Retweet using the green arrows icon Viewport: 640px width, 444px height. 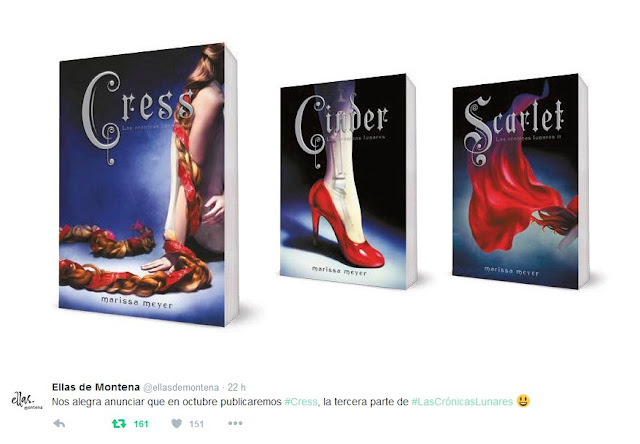(x=119, y=424)
